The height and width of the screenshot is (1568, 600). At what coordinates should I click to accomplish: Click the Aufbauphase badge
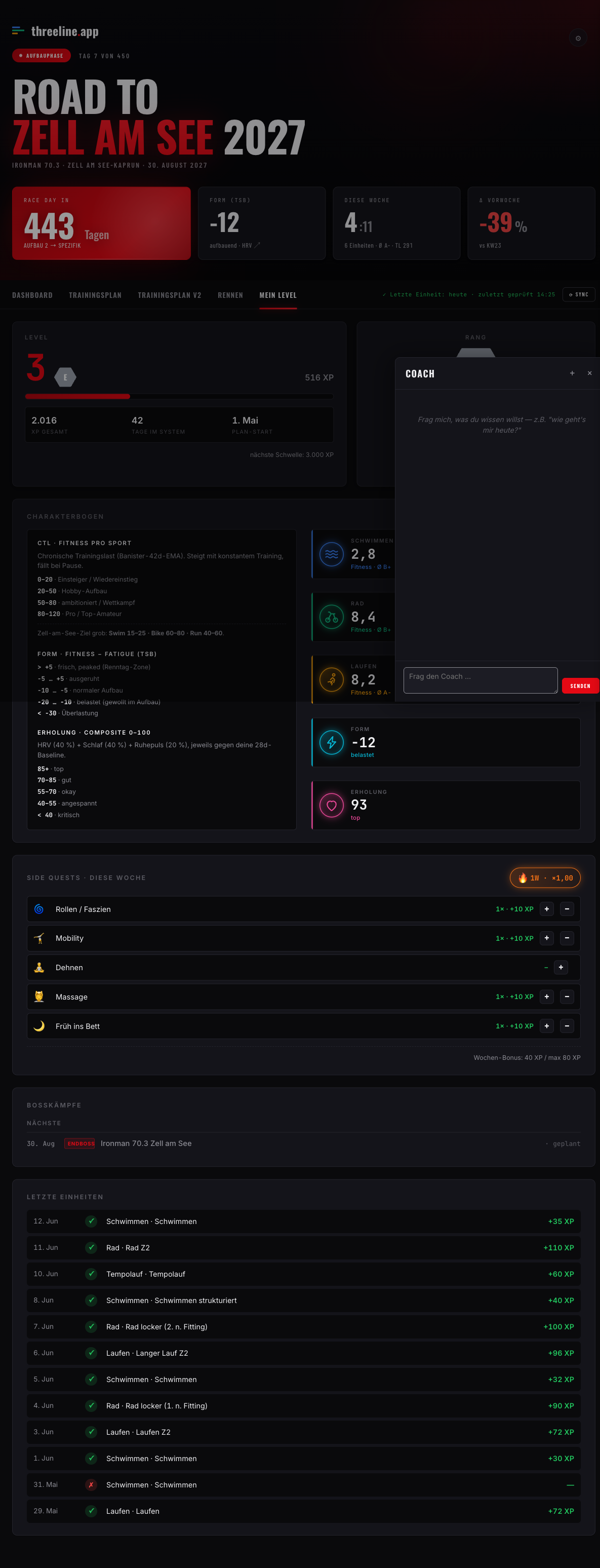pyautogui.click(x=41, y=55)
